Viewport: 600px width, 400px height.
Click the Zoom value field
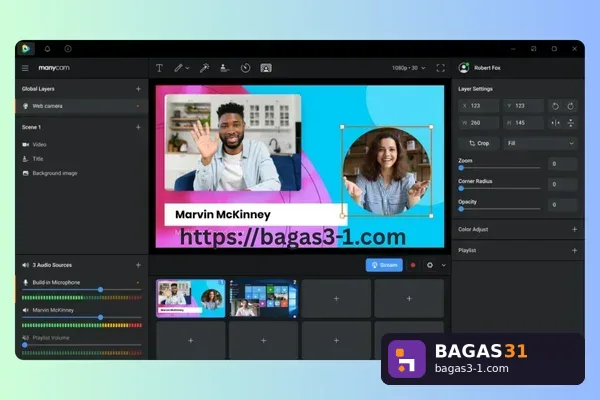point(562,164)
